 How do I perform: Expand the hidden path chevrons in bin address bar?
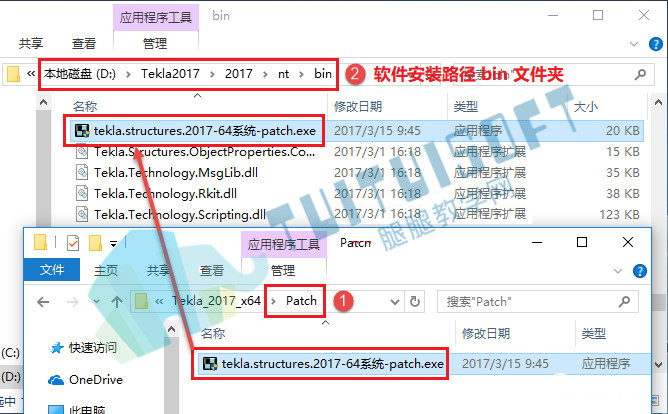31,74
